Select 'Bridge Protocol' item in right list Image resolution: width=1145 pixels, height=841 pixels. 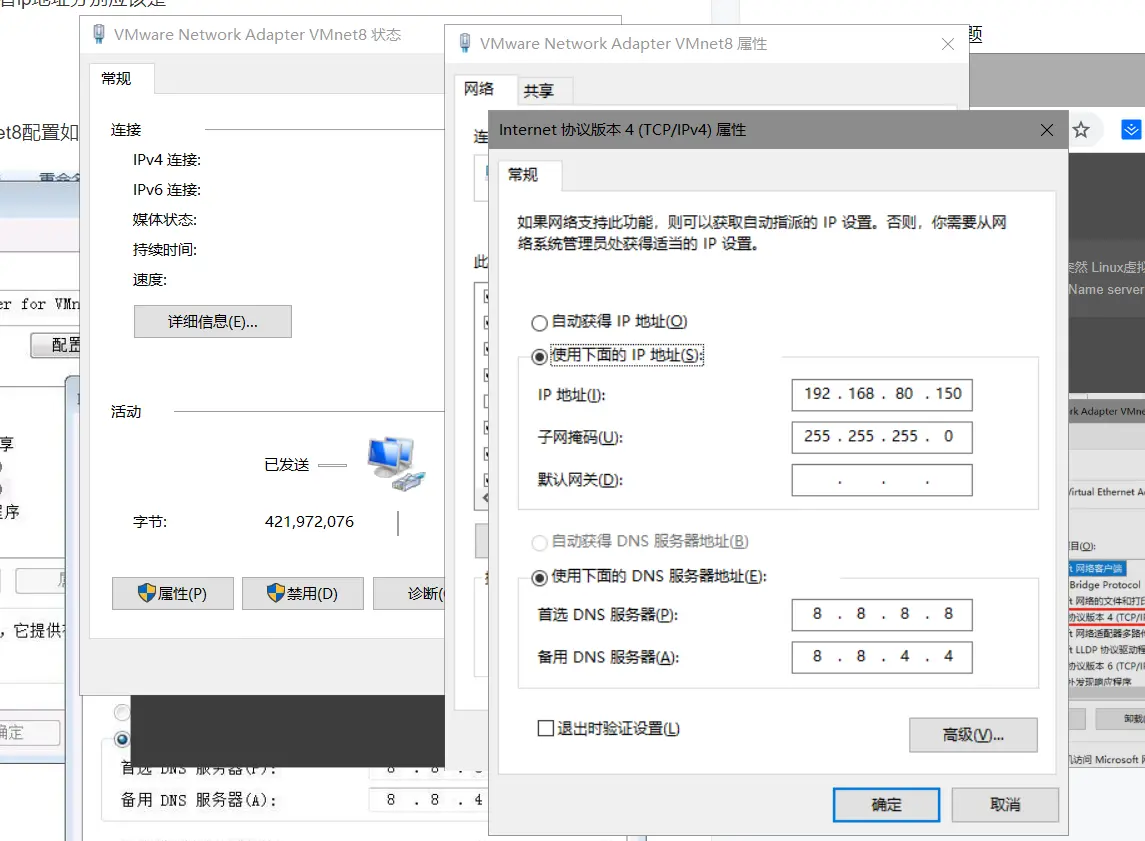1106,585
